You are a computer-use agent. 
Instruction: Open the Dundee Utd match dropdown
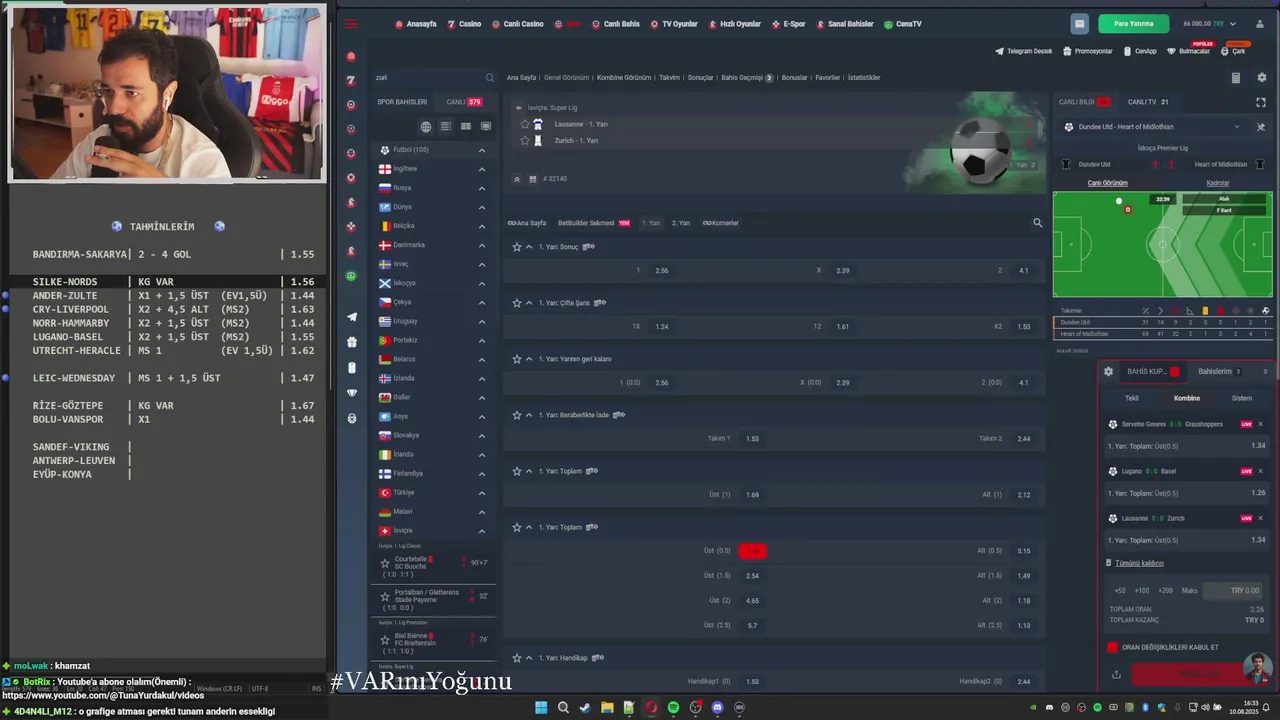click(x=1237, y=127)
